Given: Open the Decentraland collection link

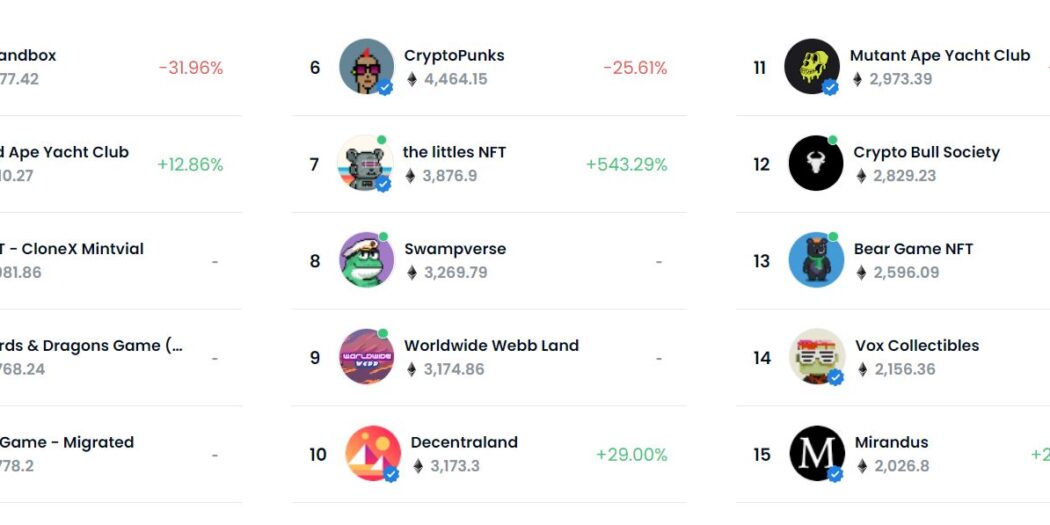Looking at the screenshot, I should [464, 443].
